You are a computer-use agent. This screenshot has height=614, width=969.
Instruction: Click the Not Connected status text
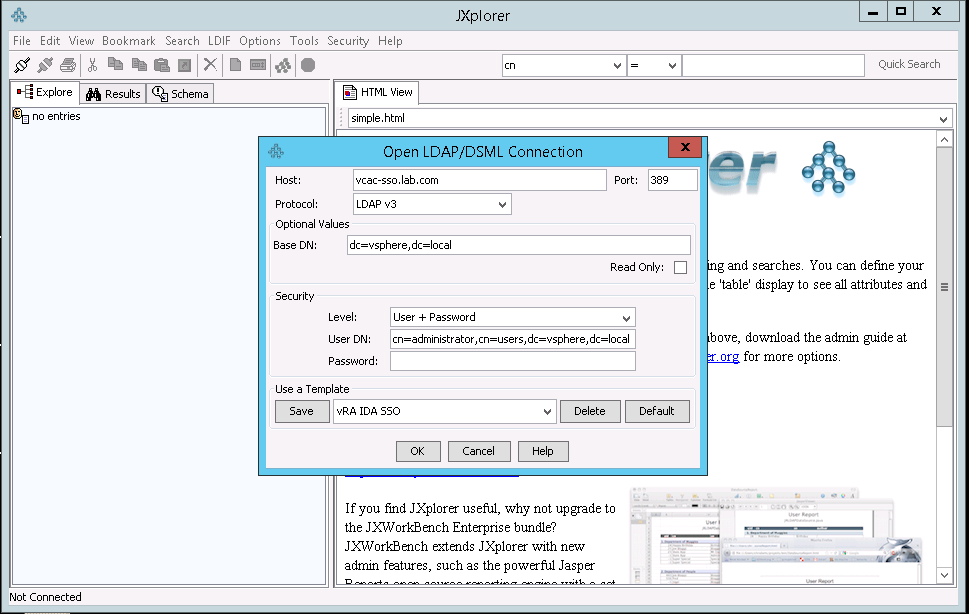coord(45,597)
